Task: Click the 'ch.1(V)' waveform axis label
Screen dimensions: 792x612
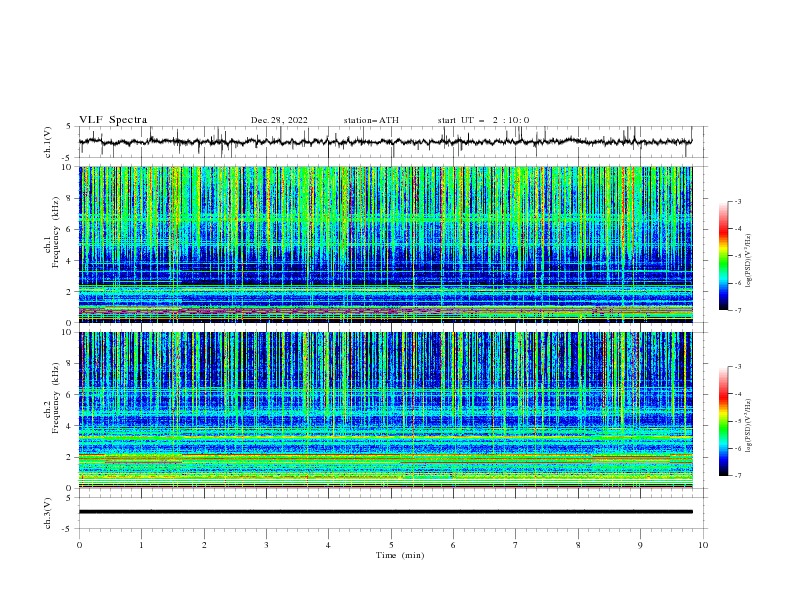Action: 48,142
